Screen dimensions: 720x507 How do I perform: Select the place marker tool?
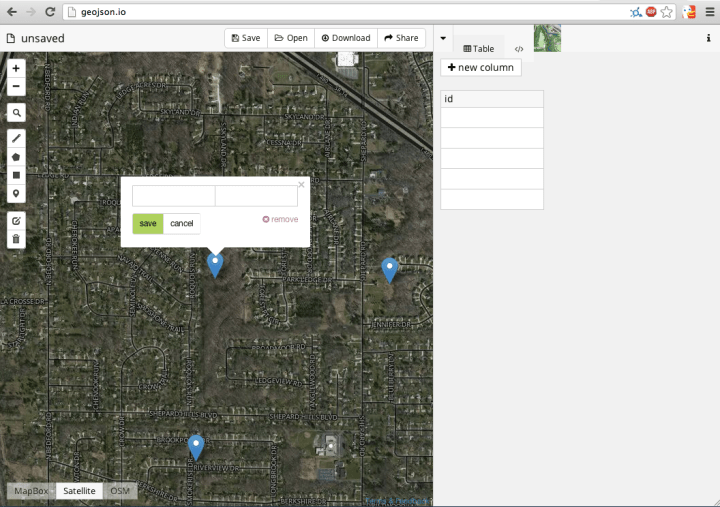[x=16, y=193]
